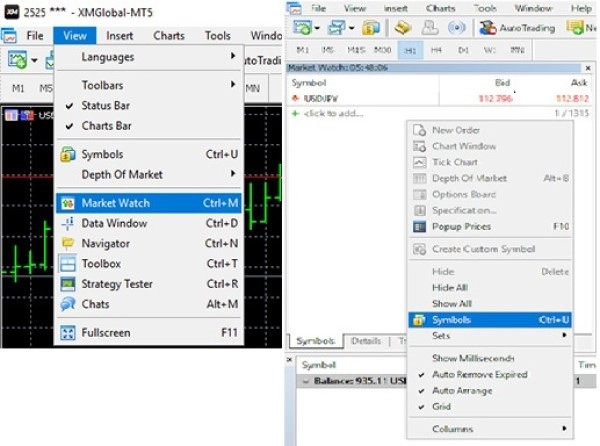Click Tick Chart icon in context menu

click(419, 163)
